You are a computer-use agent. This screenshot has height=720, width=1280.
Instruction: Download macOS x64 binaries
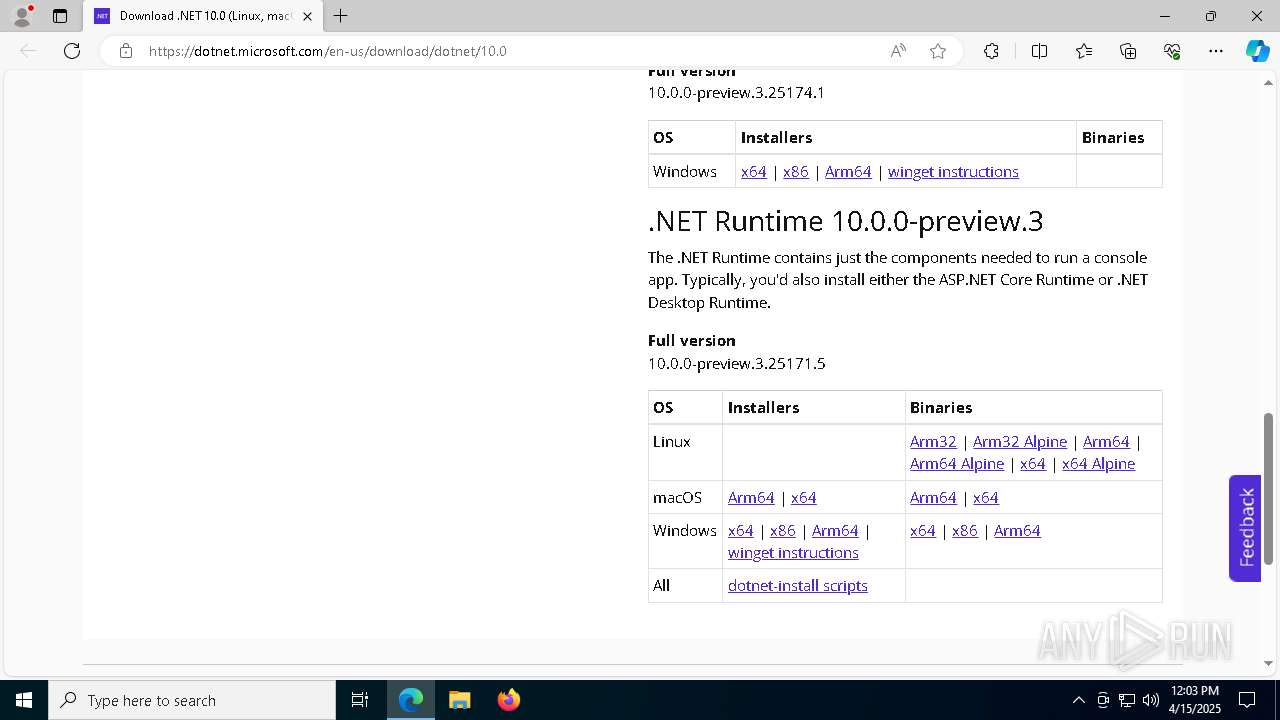(986, 498)
